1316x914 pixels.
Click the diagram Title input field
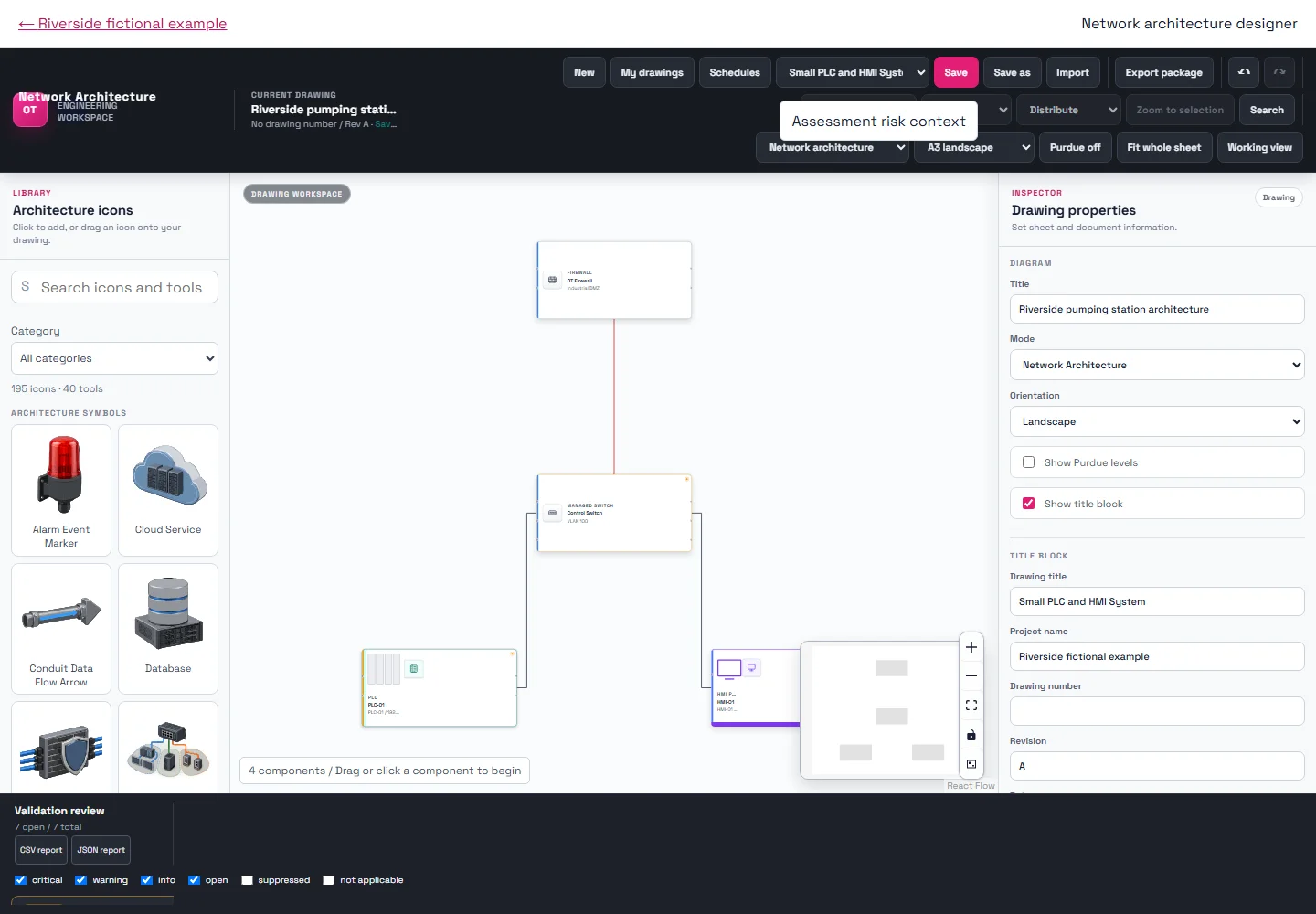pos(1157,309)
